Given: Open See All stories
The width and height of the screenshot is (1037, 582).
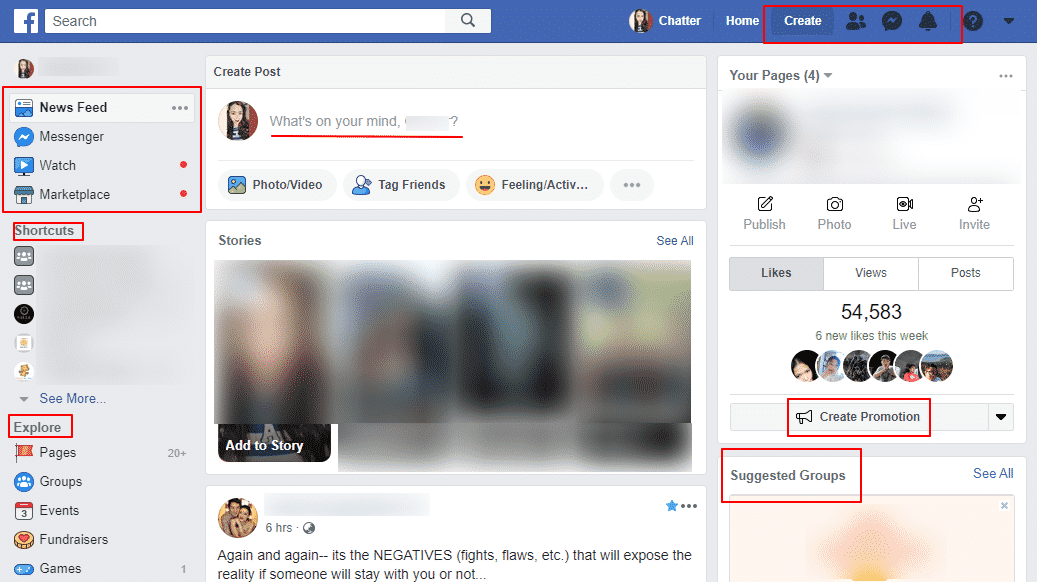Looking at the screenshot, I should tap(674, 240).
